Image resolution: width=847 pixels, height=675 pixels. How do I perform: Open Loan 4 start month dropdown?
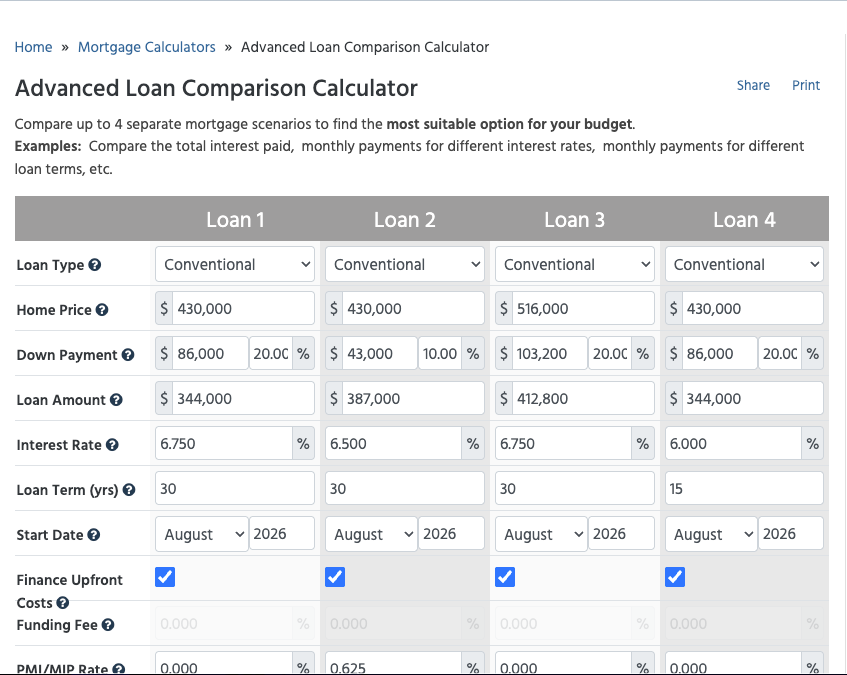(x=711, y=534)
